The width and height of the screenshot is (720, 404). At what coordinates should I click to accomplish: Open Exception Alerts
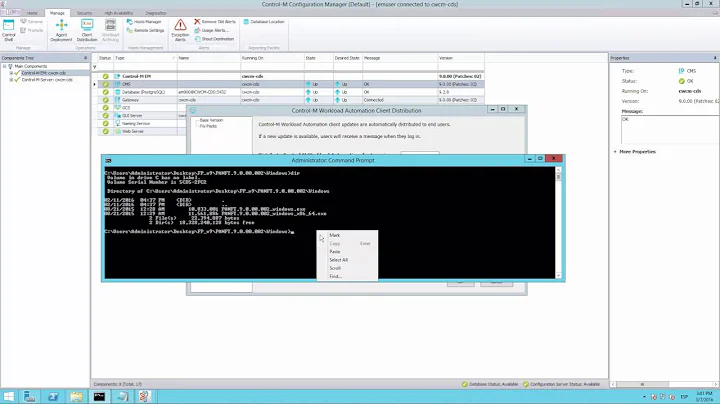tap(180, 30)
